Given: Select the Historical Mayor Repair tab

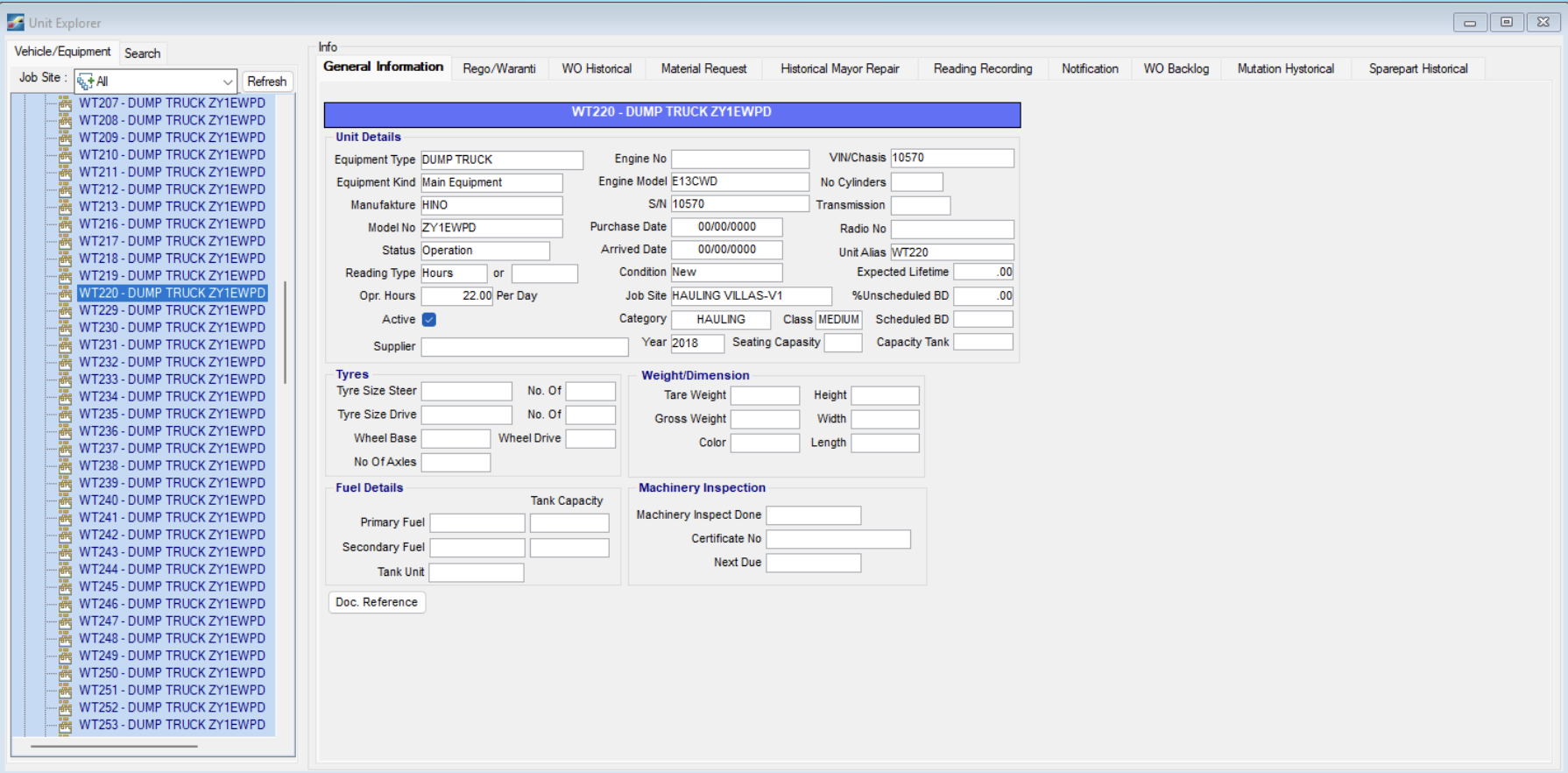Looking at the screenshot, I should (x=840, y=68).
